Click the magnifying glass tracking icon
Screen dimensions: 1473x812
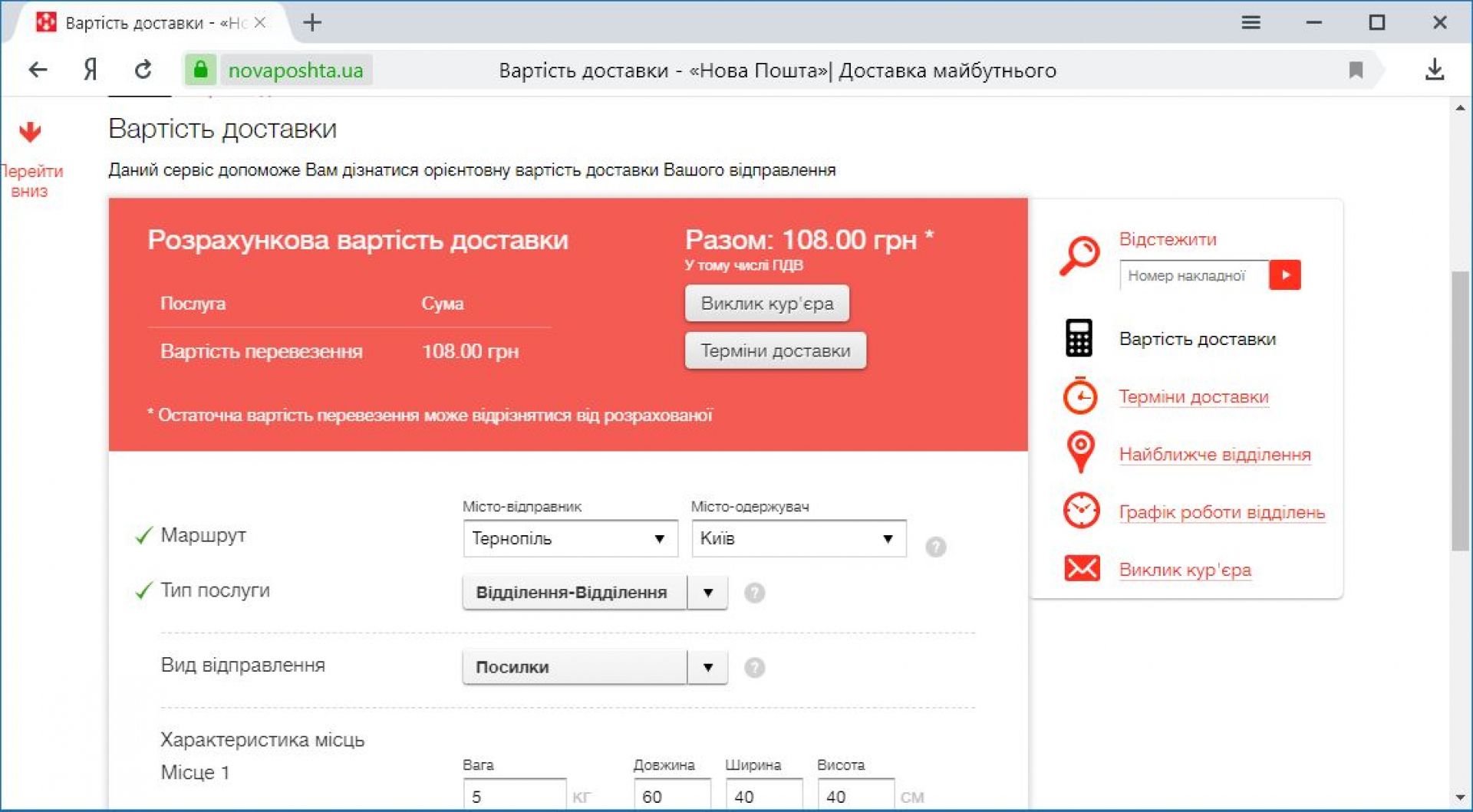(x=1079, y=255)
